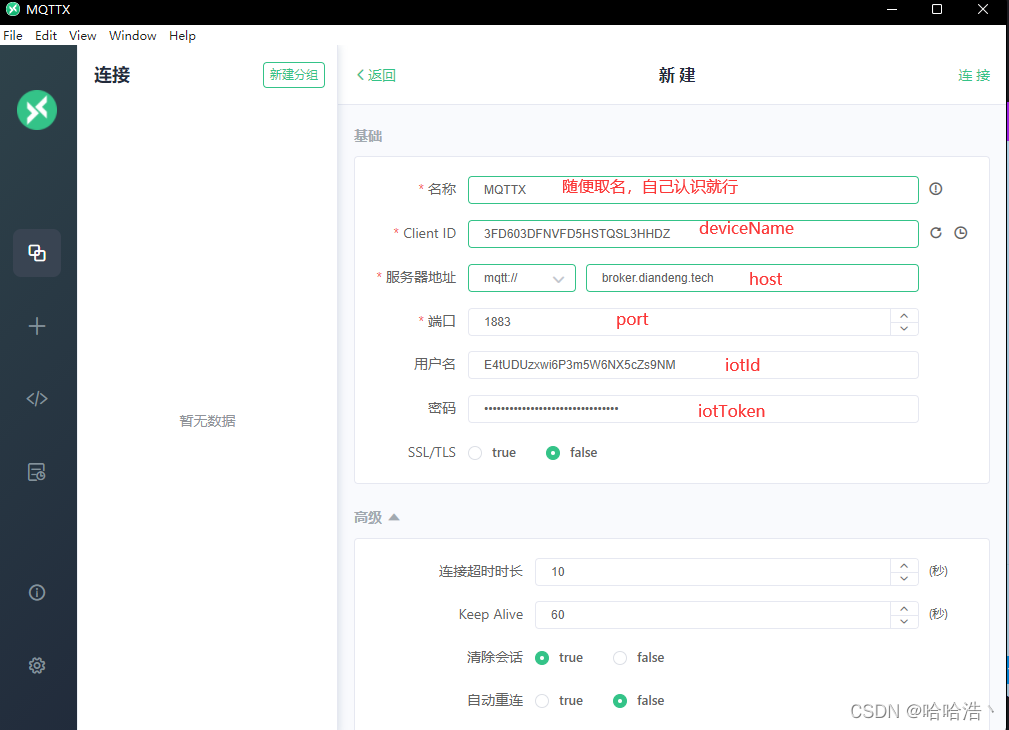This screenshot has width=1009, height=730.
Task: Click the 连接 connect button at top right
Action: [974, 75]
